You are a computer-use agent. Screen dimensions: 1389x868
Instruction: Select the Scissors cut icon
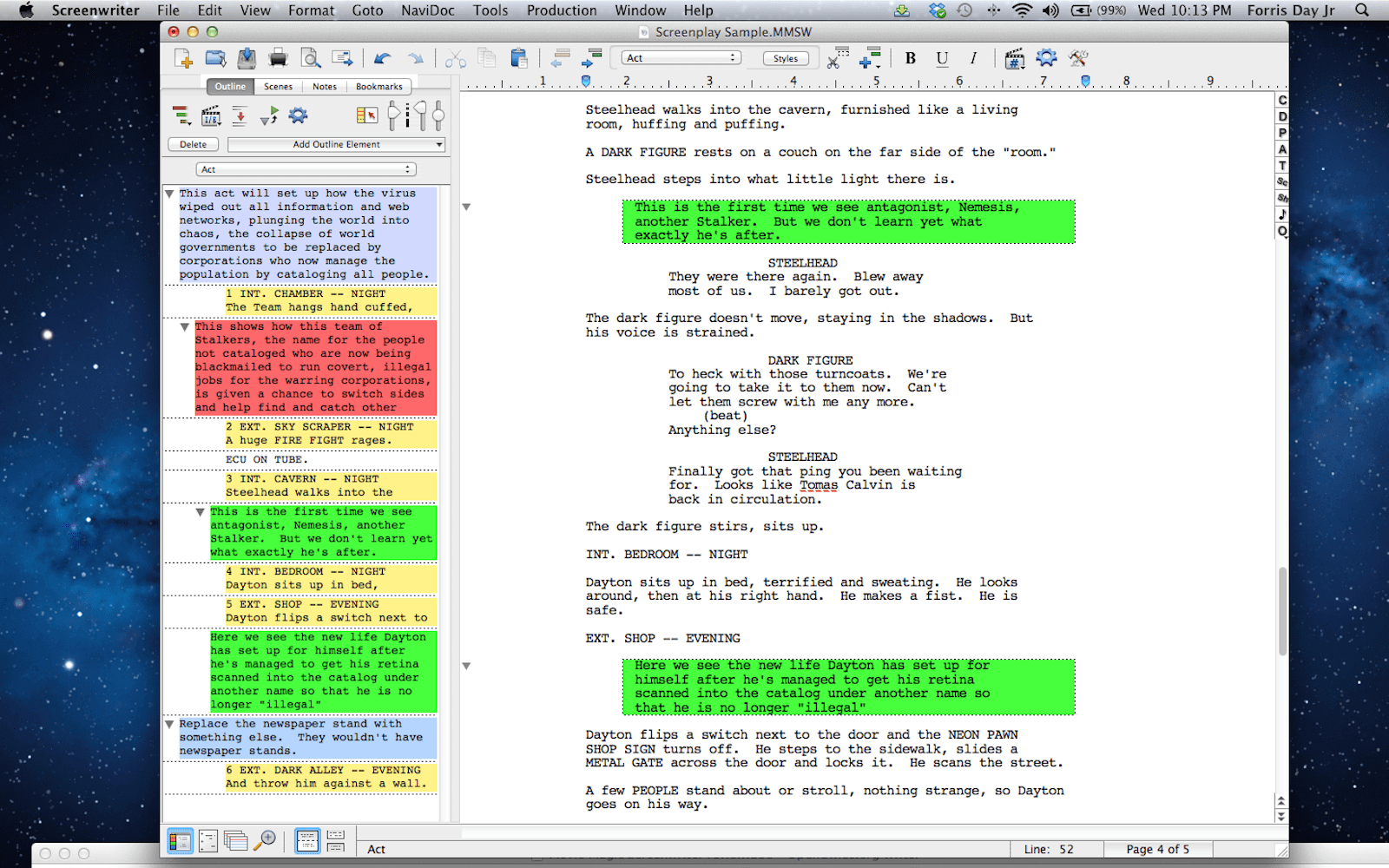tap(455, 58)
